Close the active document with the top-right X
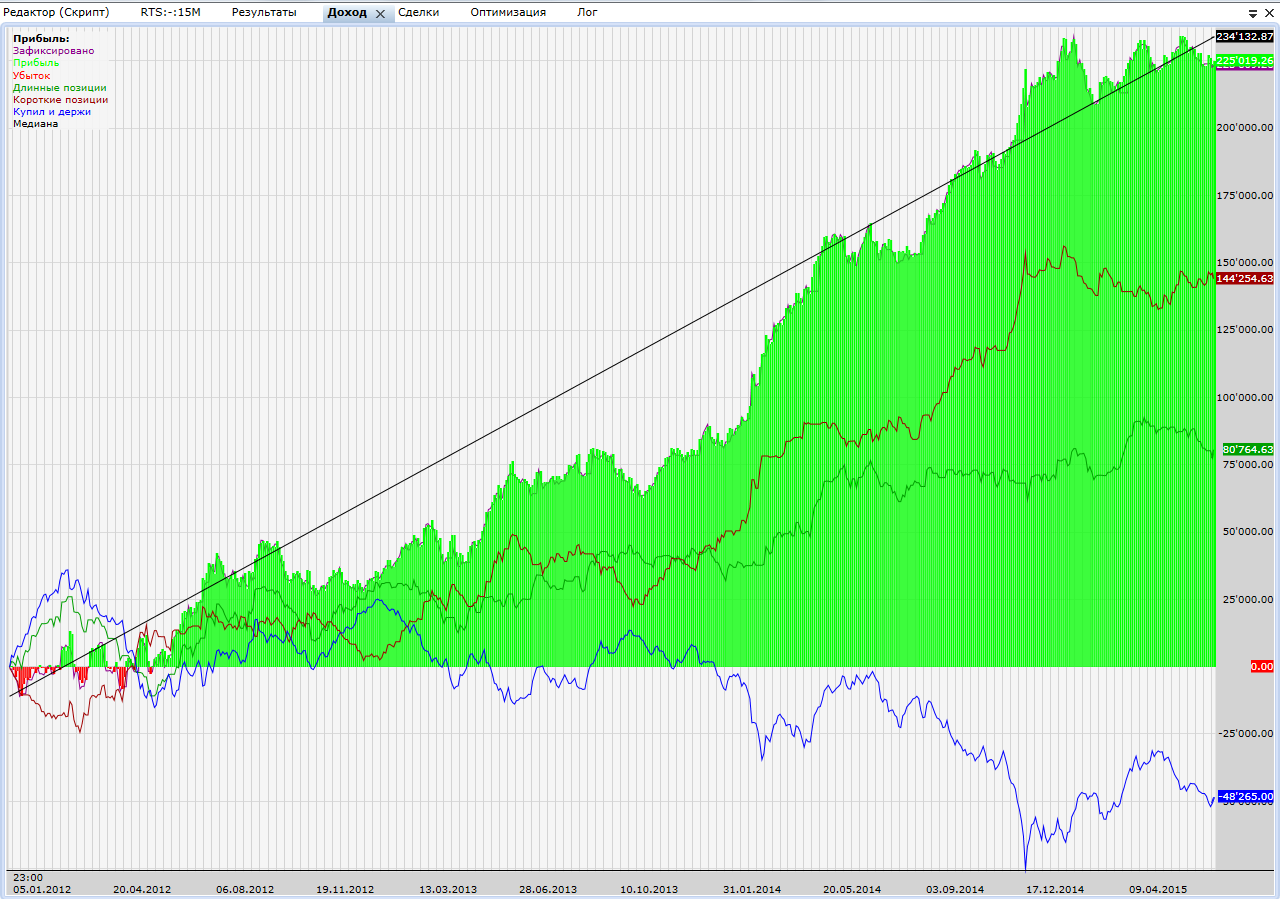The height and width of the screenshot is (899, 1280). pos(1270,14)
